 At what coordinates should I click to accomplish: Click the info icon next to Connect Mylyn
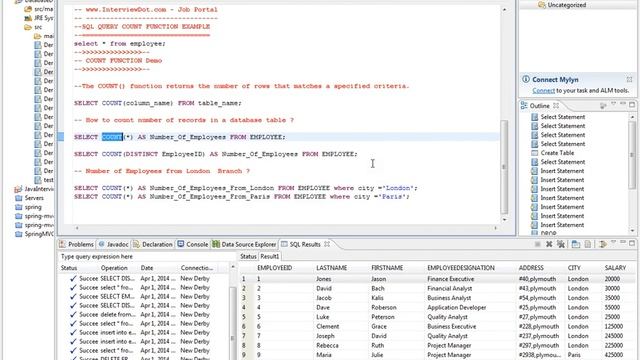(x=526, y=79)
